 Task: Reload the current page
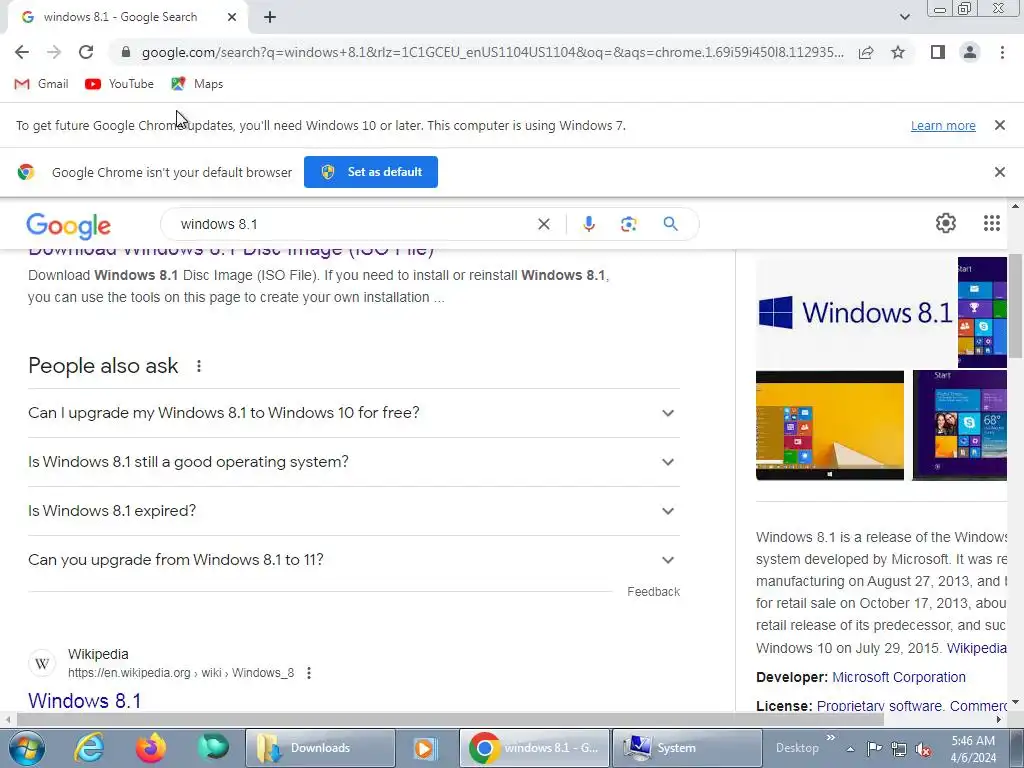click(x=86, y=52)
